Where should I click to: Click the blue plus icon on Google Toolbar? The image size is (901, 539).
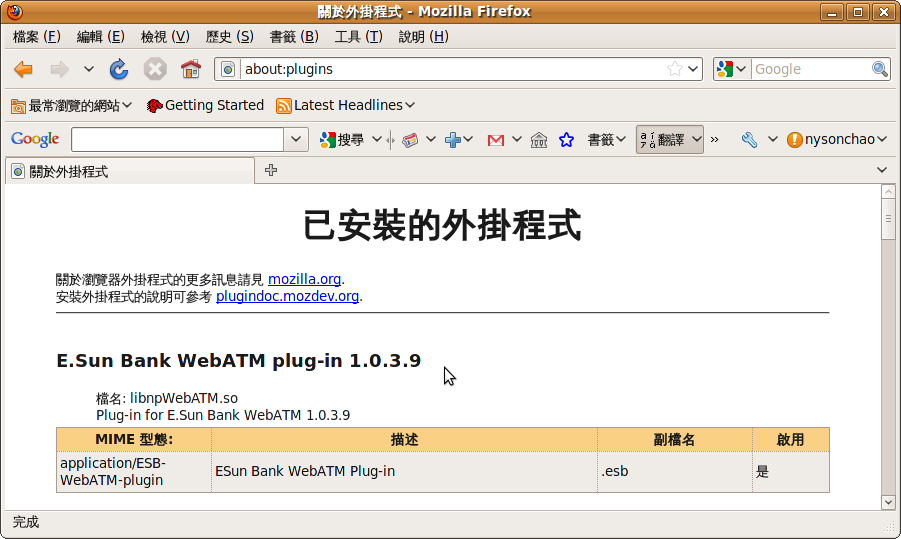(x=453, y=140)
